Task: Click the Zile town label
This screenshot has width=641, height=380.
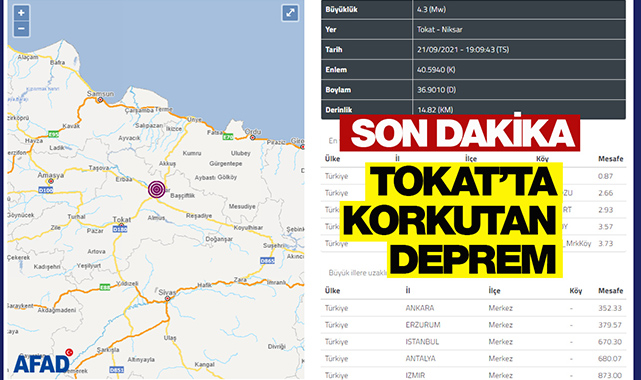Action: point(55,227)
